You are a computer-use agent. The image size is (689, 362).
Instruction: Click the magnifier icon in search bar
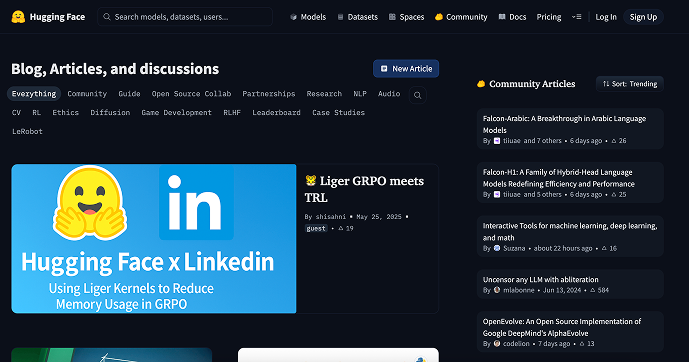[x=106, y=17]
